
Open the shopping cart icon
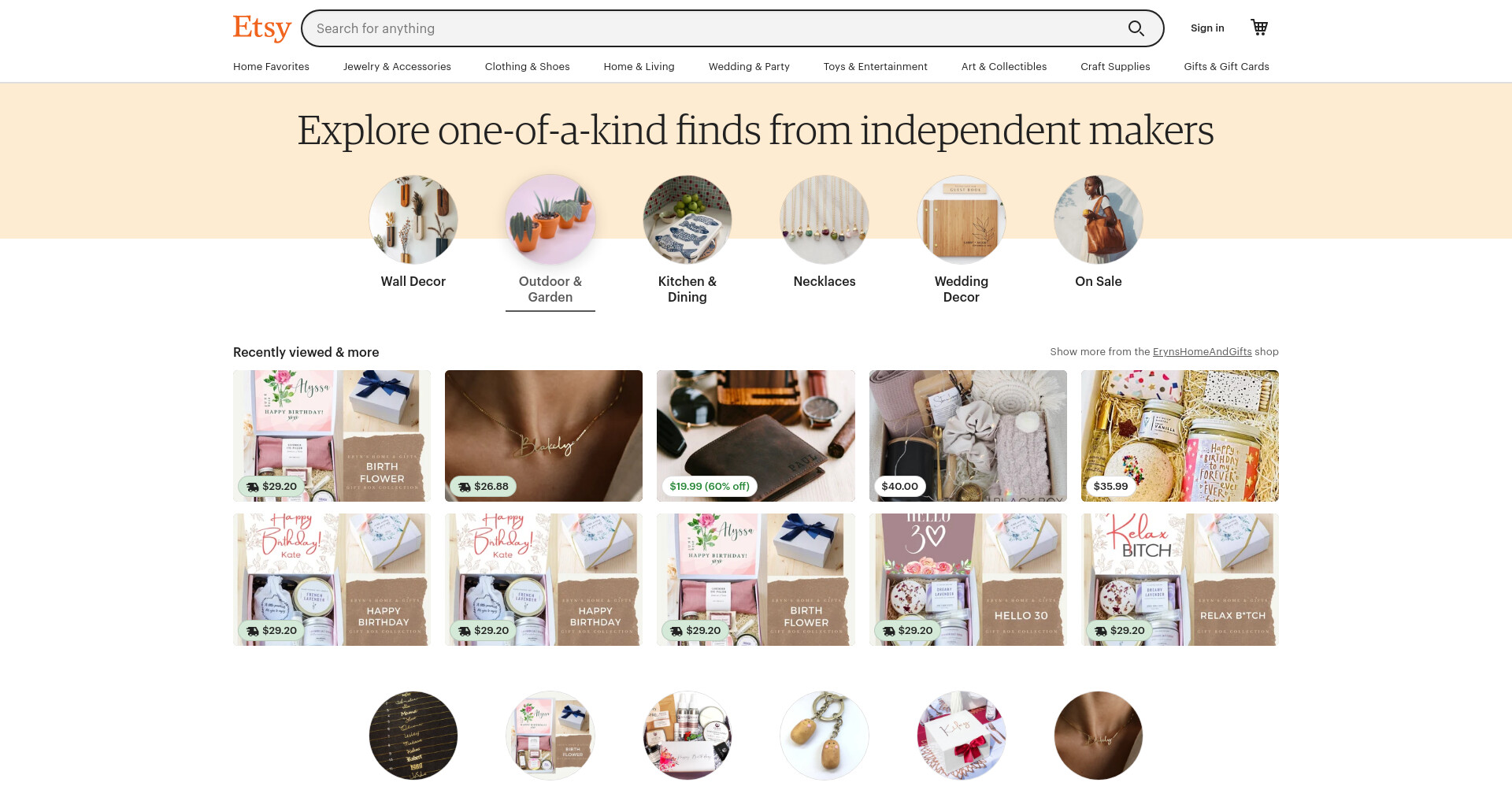pos(1259,28)
